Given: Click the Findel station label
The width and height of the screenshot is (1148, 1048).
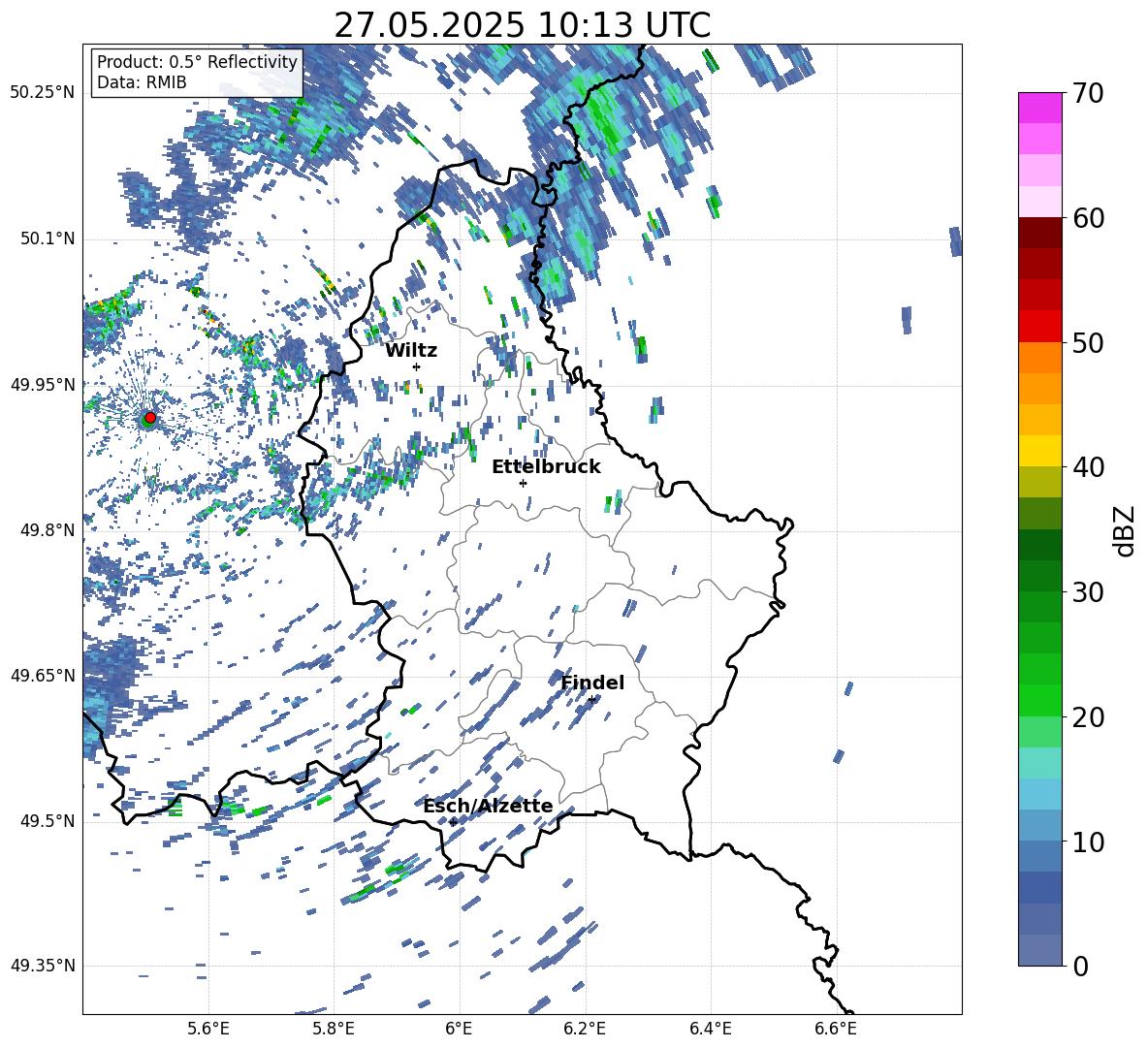Looking at the screenshot, I should 592,683.
